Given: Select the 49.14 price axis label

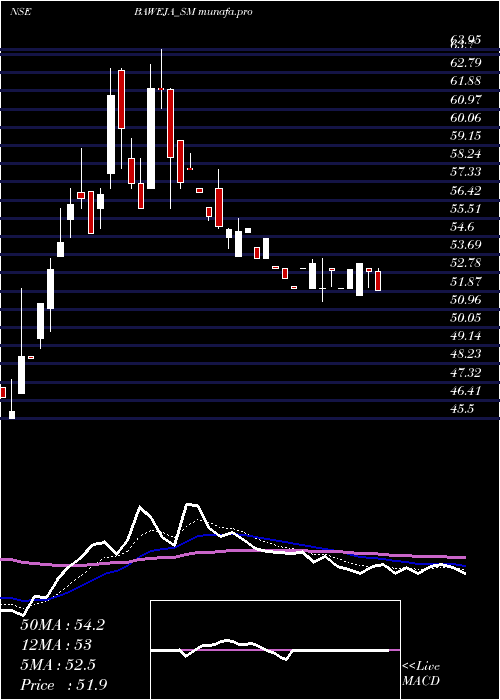Looking at the screenshot, I should [466, 336].
